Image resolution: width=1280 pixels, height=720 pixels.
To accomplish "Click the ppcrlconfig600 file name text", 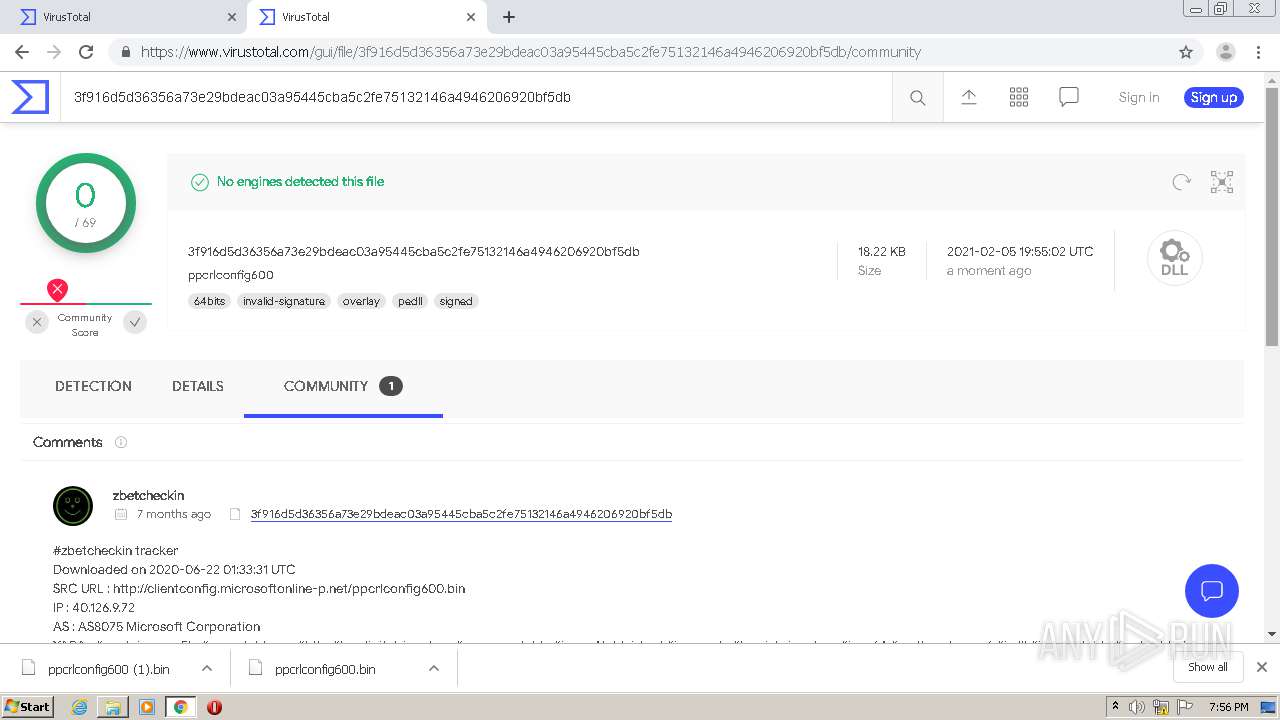I will [231, 275].
